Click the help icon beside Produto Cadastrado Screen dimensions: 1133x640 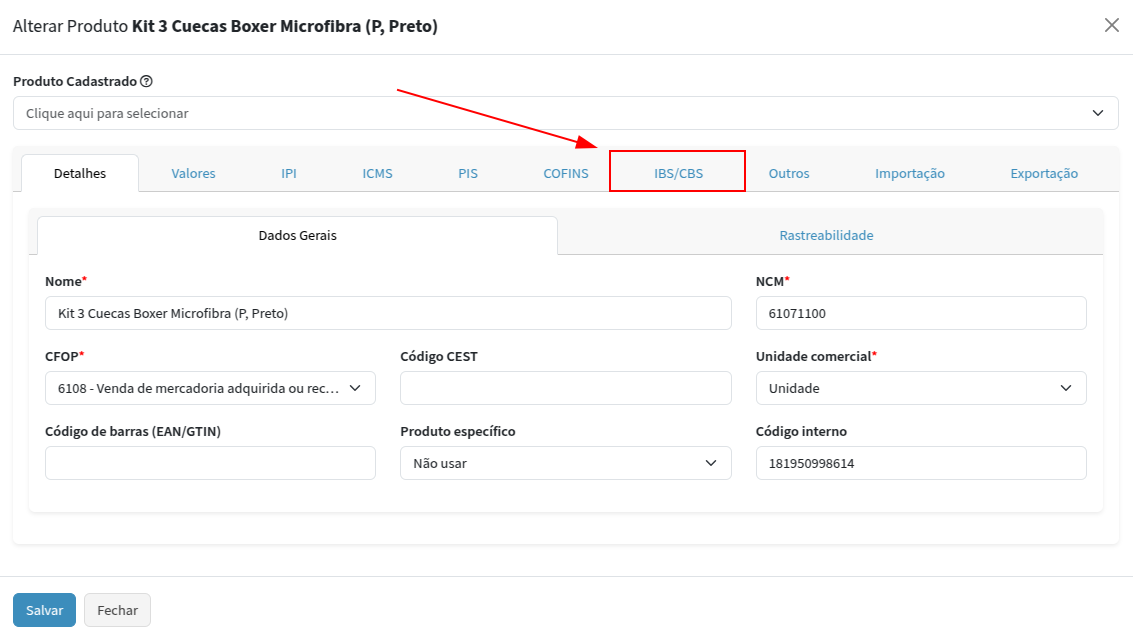point(146,81)
